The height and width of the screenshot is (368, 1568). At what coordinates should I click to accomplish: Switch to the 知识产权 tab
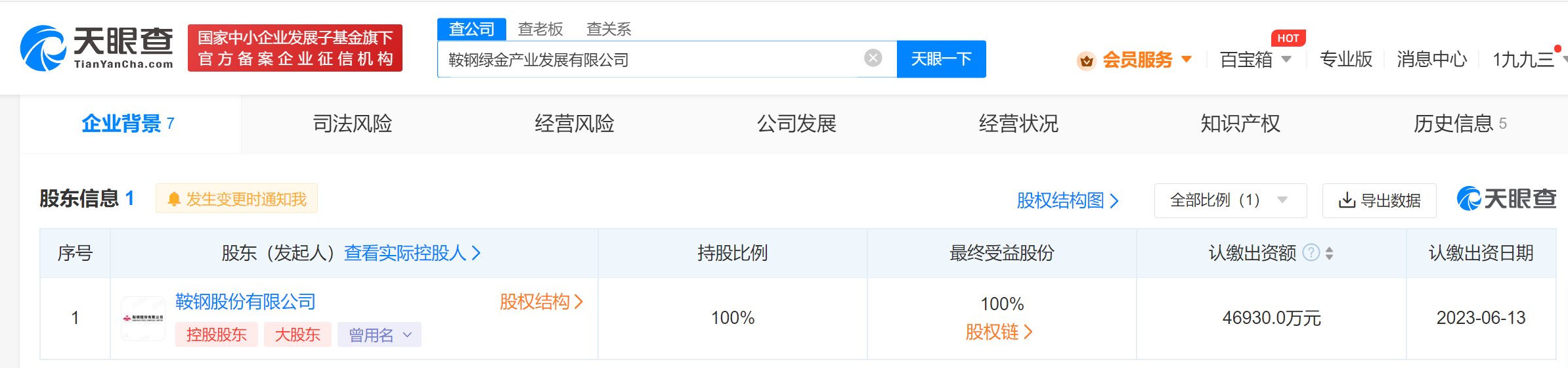(1240, 124)
